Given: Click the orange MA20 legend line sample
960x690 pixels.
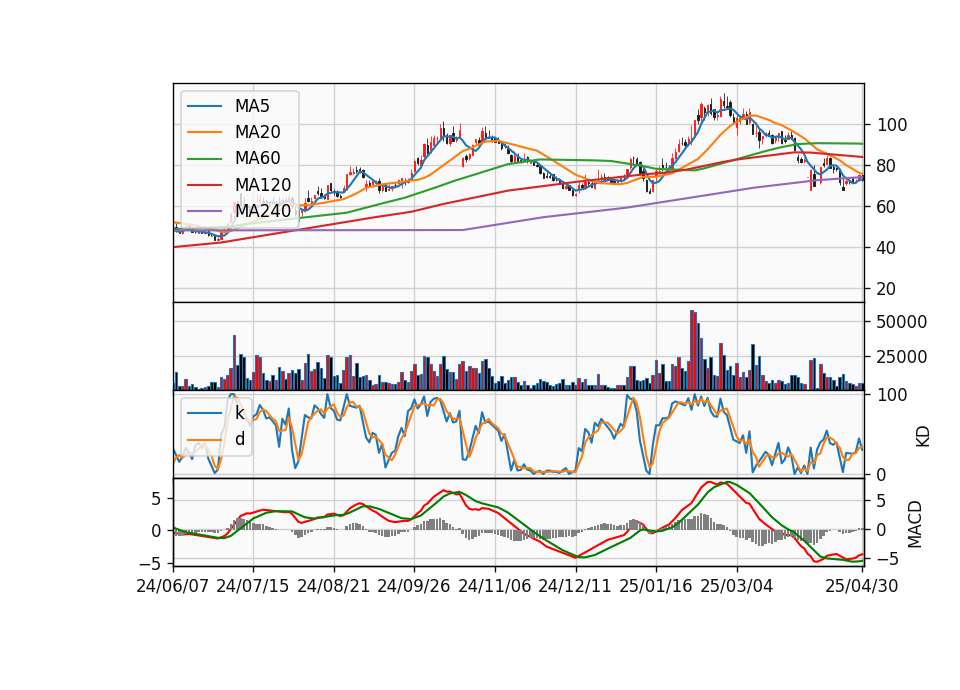Looking at the screenshot, I should 204,132.
